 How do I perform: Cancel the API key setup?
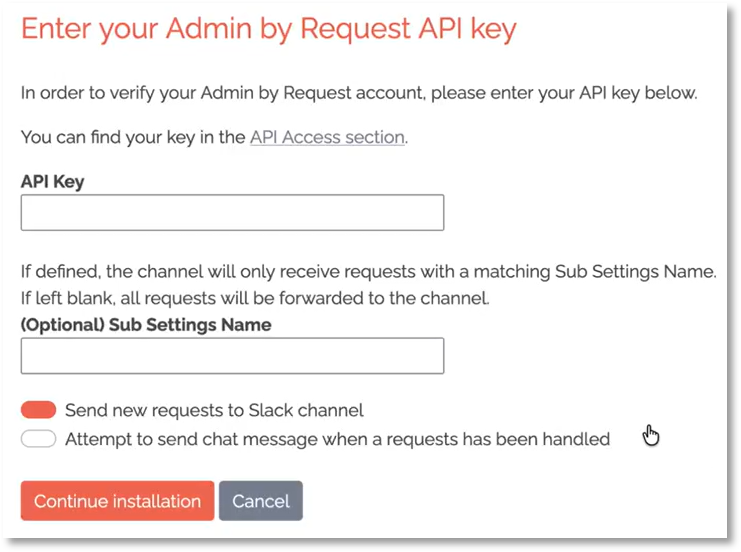(x=261, y=500)
